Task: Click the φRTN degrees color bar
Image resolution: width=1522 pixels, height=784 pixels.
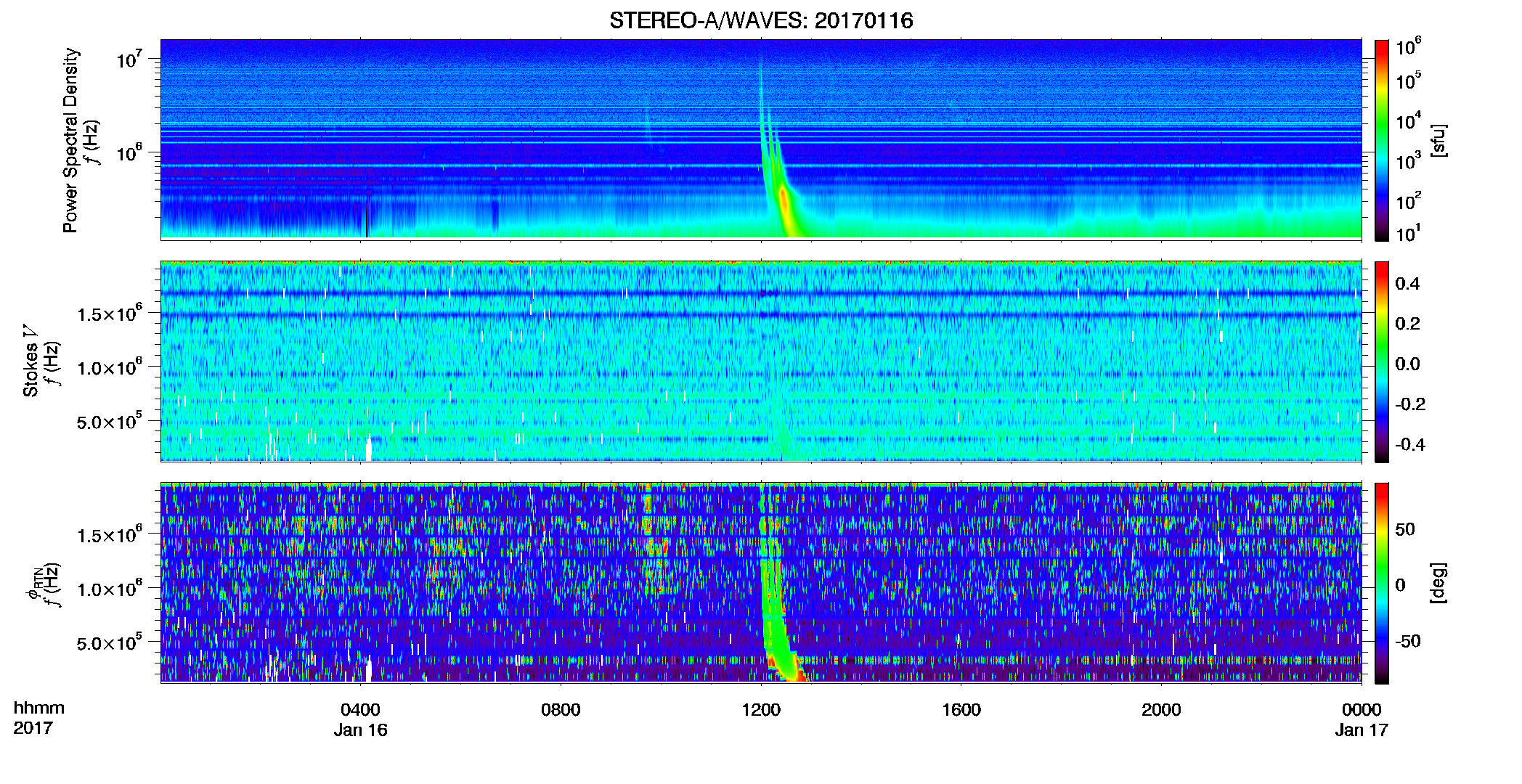Action: [x=1382, y=583]
